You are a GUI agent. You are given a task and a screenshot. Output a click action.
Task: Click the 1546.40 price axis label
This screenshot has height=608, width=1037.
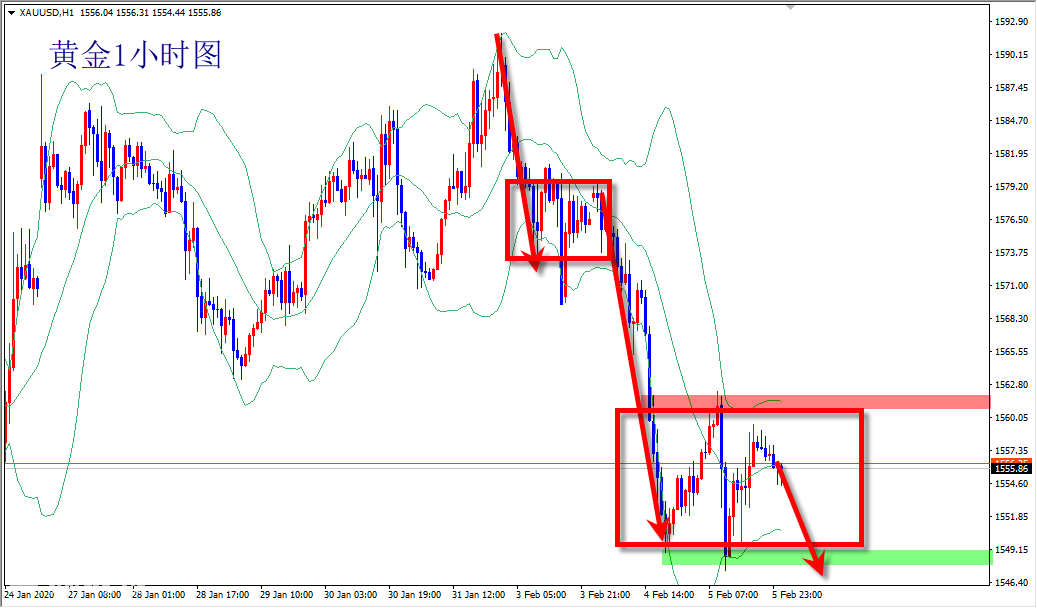(1011, 583)
